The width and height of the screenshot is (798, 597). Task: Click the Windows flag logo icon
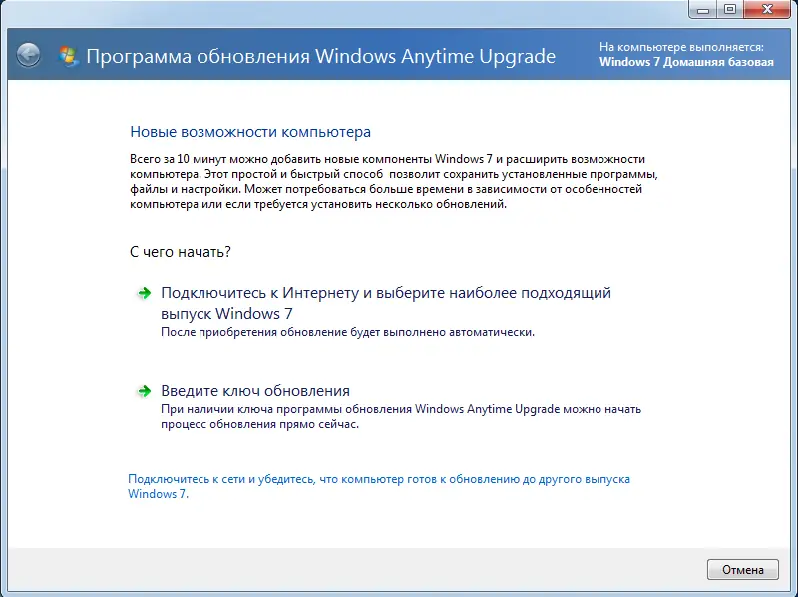pyautogui.click(x=68, y=56)
